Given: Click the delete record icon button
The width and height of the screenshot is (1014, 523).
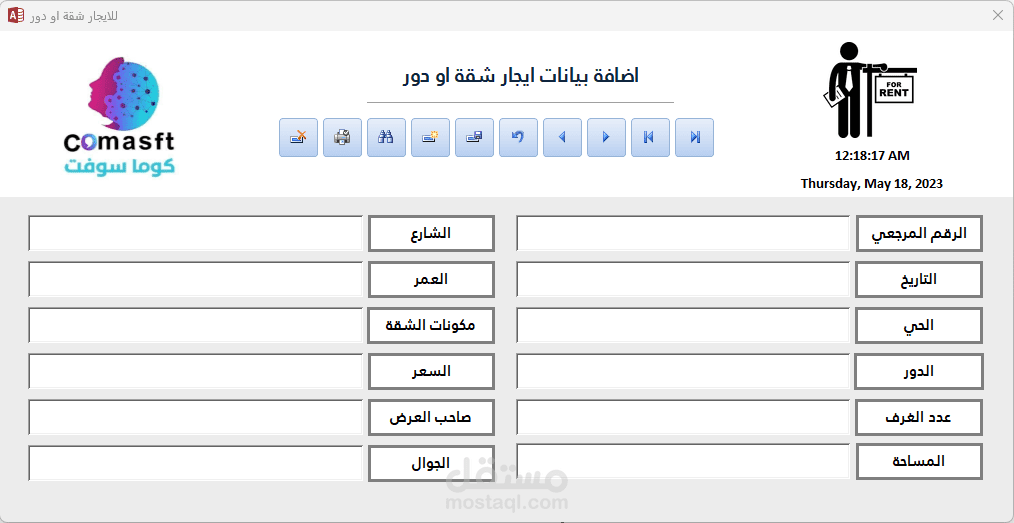Looking at the screenshot, I should point(298,138).
